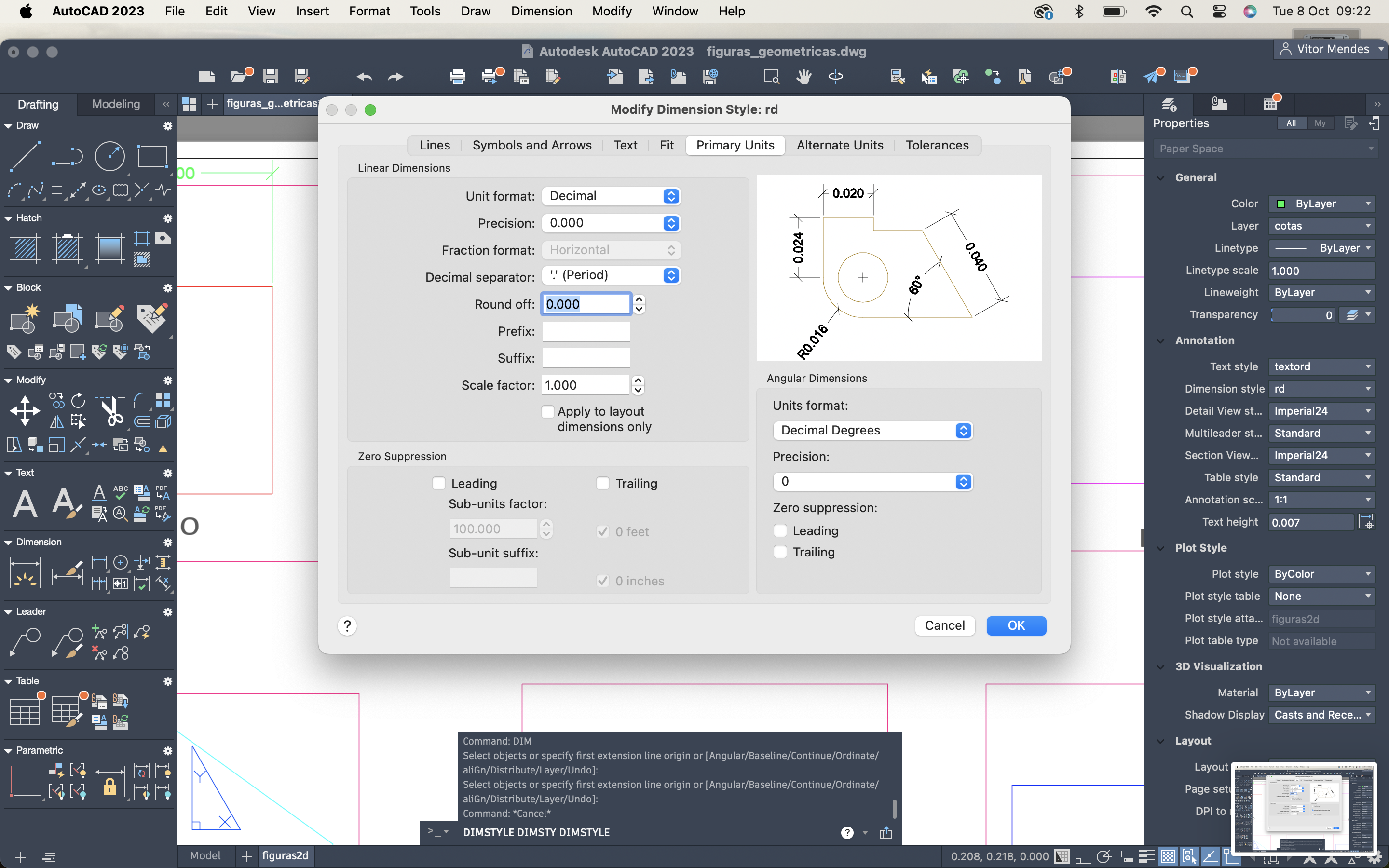The height and width of the screenshot is (868, 1389).
Task: Switch to Alternate Units tab
Action: [x=840, y=145]
